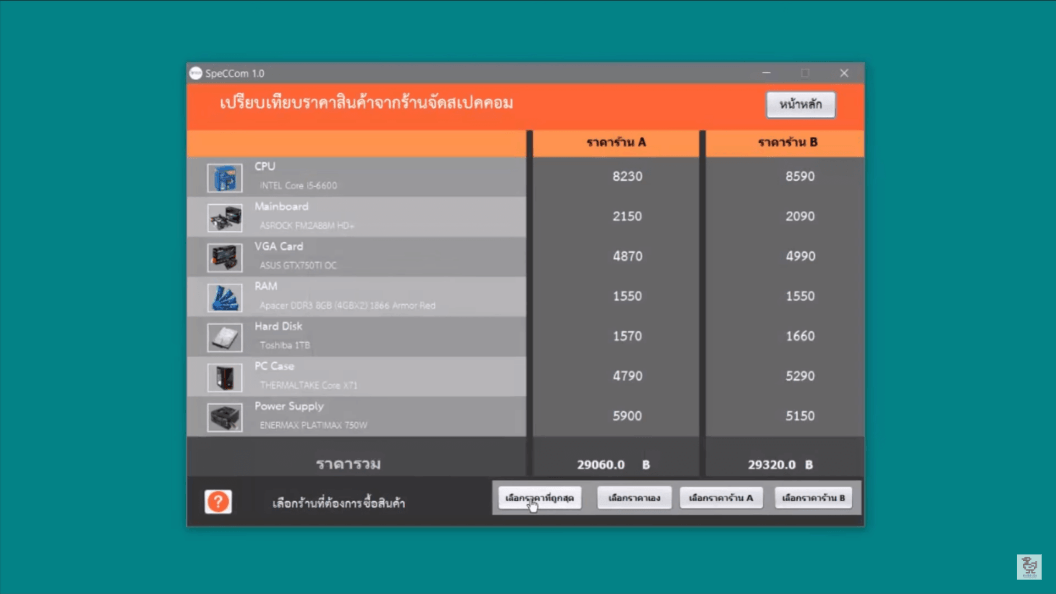This screenshot has height=594, width=1056.
Task: Click Power Supply price 5150 in store B
Action: pyautogui.click(x=800, y=416)
